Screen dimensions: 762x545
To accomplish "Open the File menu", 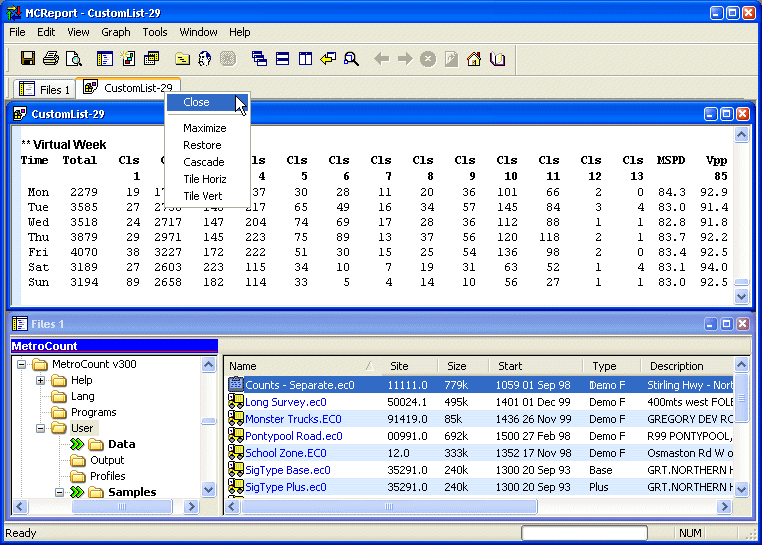I will 17,32.
